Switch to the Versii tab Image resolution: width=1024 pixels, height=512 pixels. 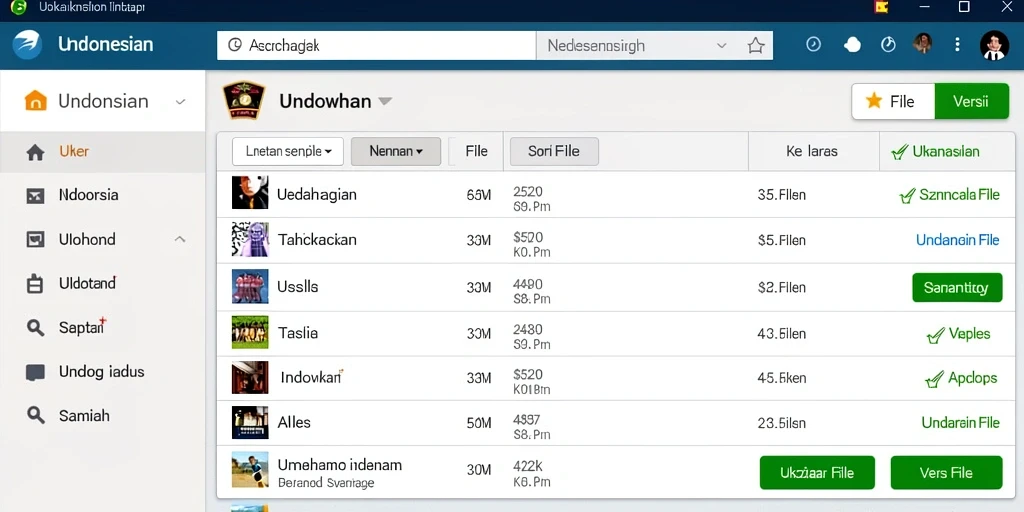click(971, 101)
